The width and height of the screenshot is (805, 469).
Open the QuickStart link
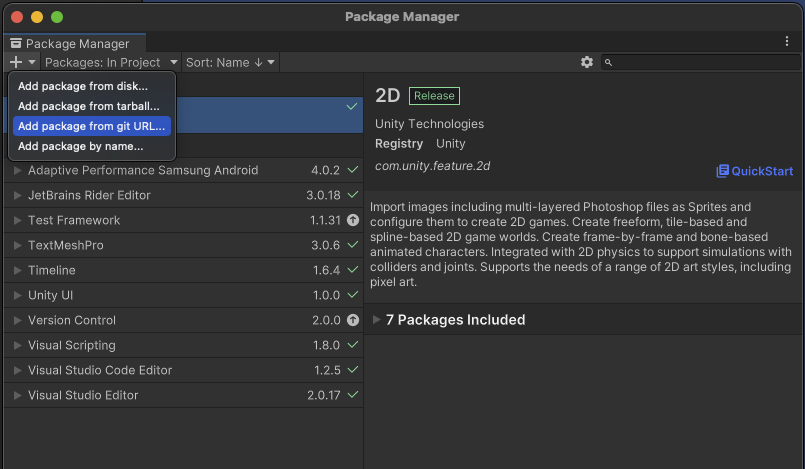754,171
